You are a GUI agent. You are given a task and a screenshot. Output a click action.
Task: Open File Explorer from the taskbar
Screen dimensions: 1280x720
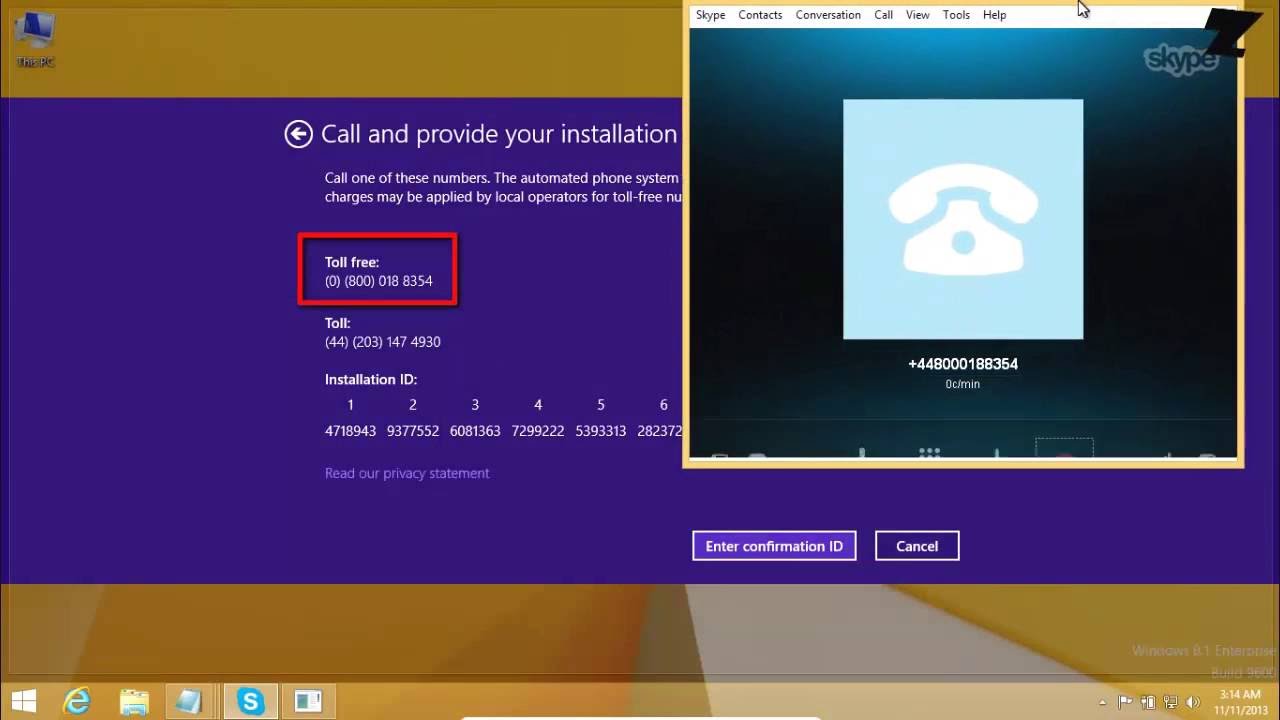point(134,701)
